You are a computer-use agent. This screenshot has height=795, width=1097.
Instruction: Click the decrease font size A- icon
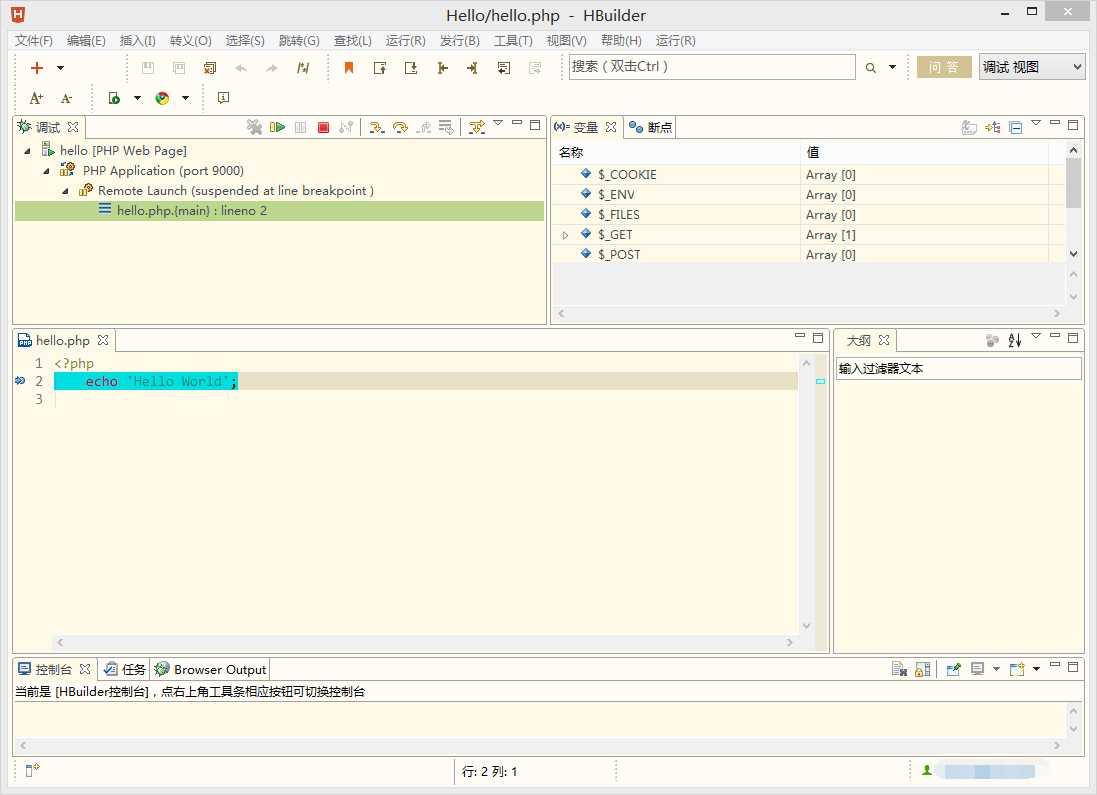pyautogui.click(x=66, y=99)
